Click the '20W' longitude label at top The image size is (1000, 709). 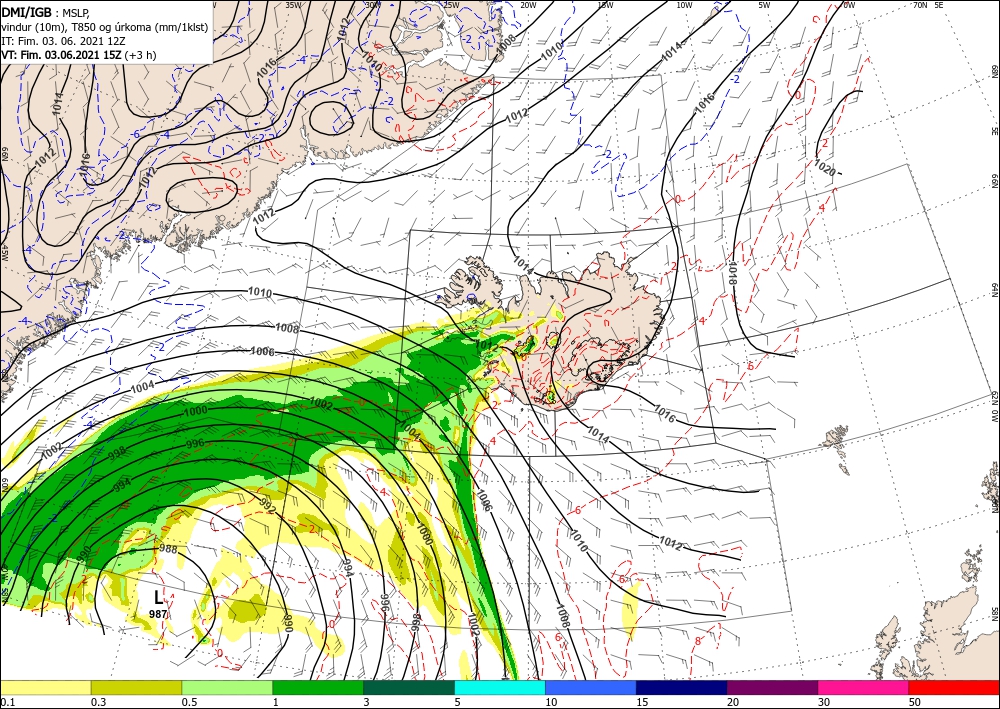(528, 4)
